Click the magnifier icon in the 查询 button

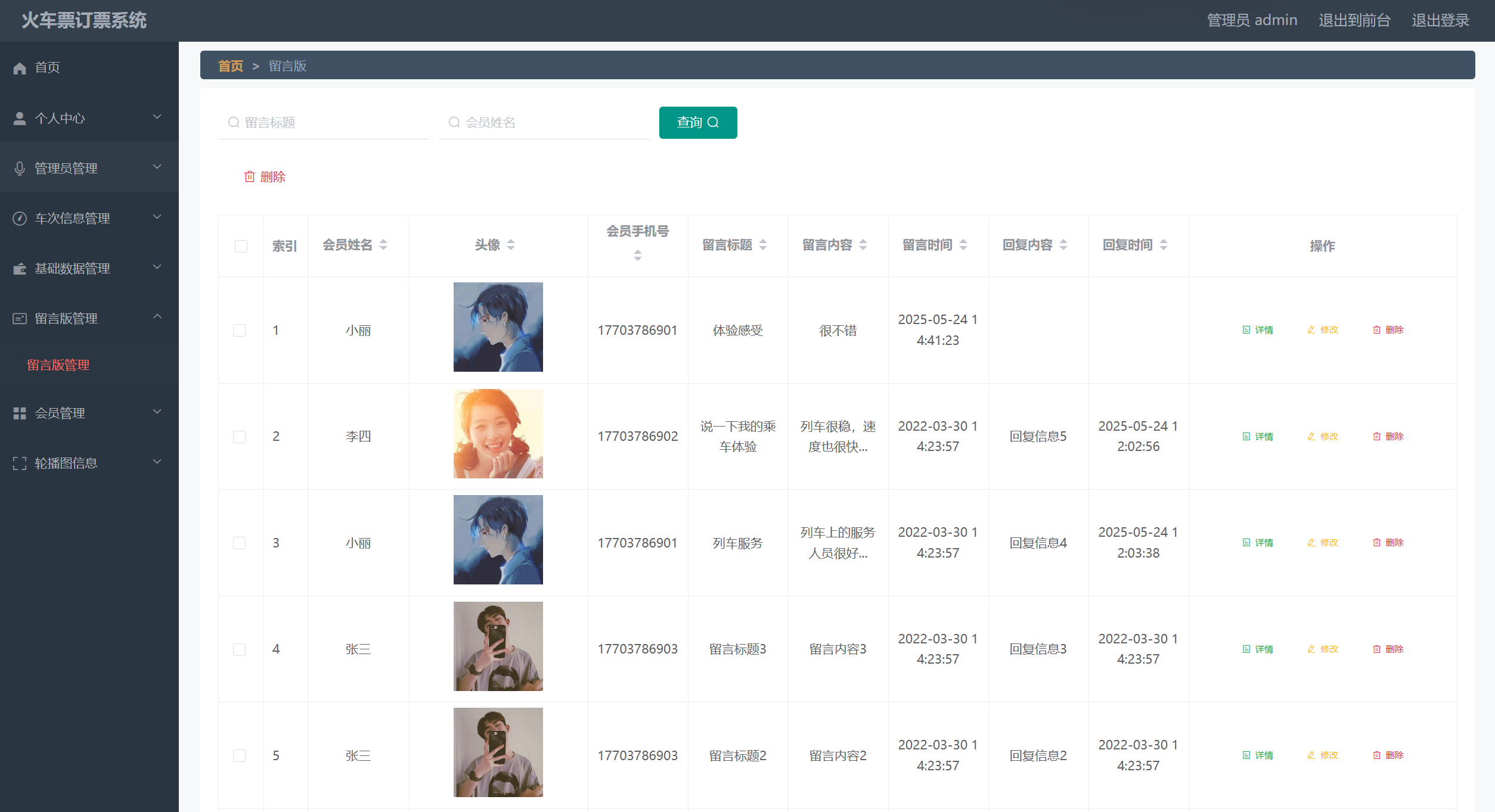pyautogui.click(x=713, y=123)
